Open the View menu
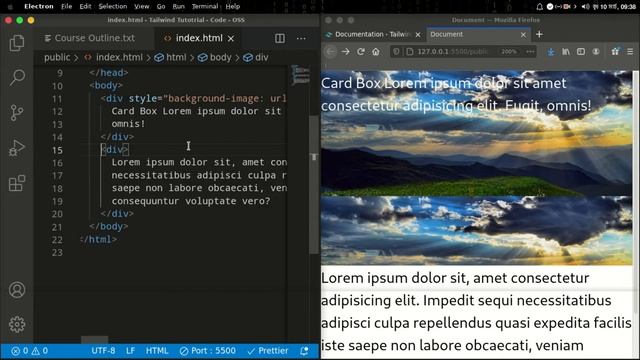640x360 pixels. pyautogui.click(x=142, y=7)
